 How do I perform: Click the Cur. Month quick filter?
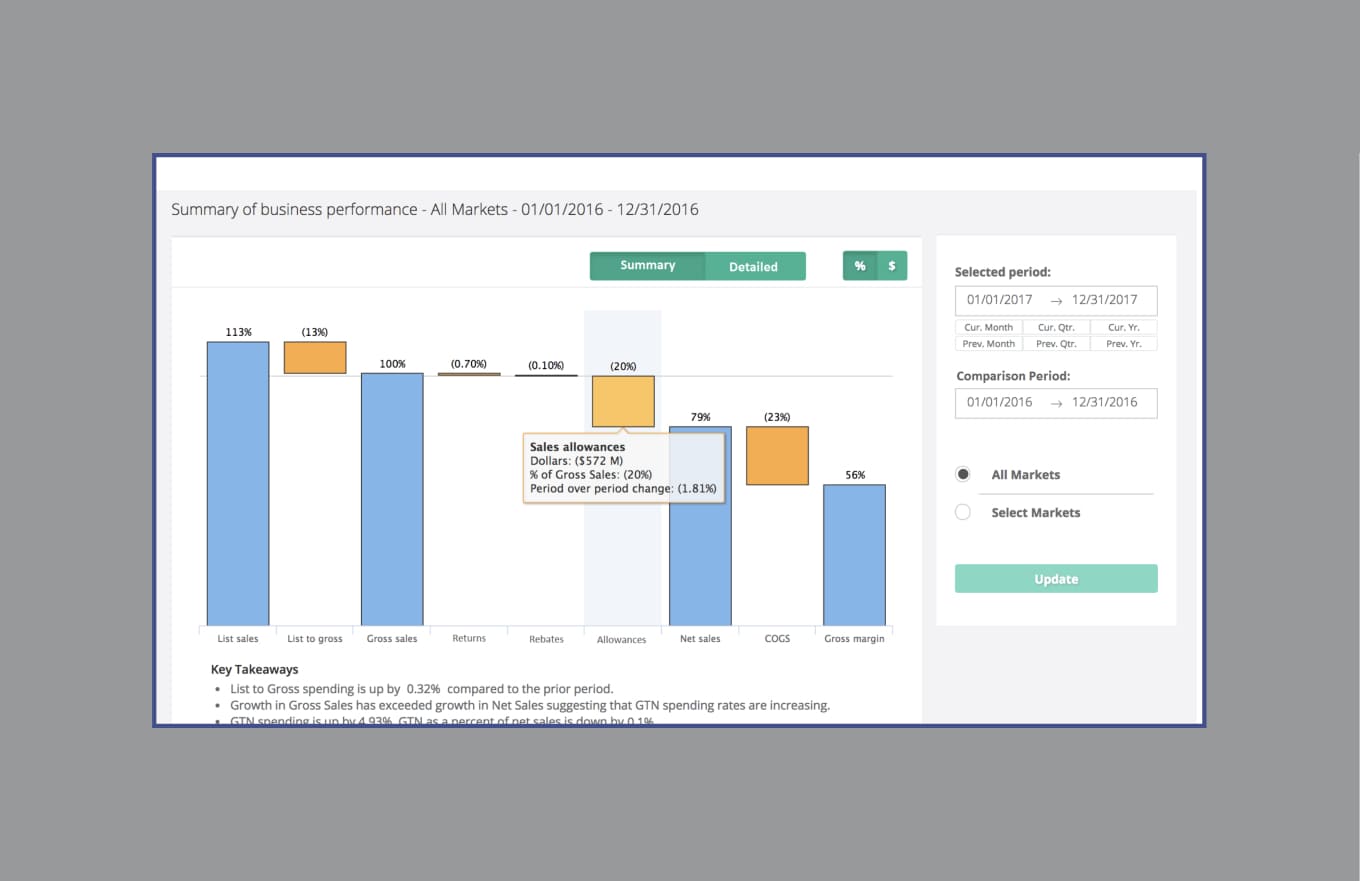[x=988, y=327]
